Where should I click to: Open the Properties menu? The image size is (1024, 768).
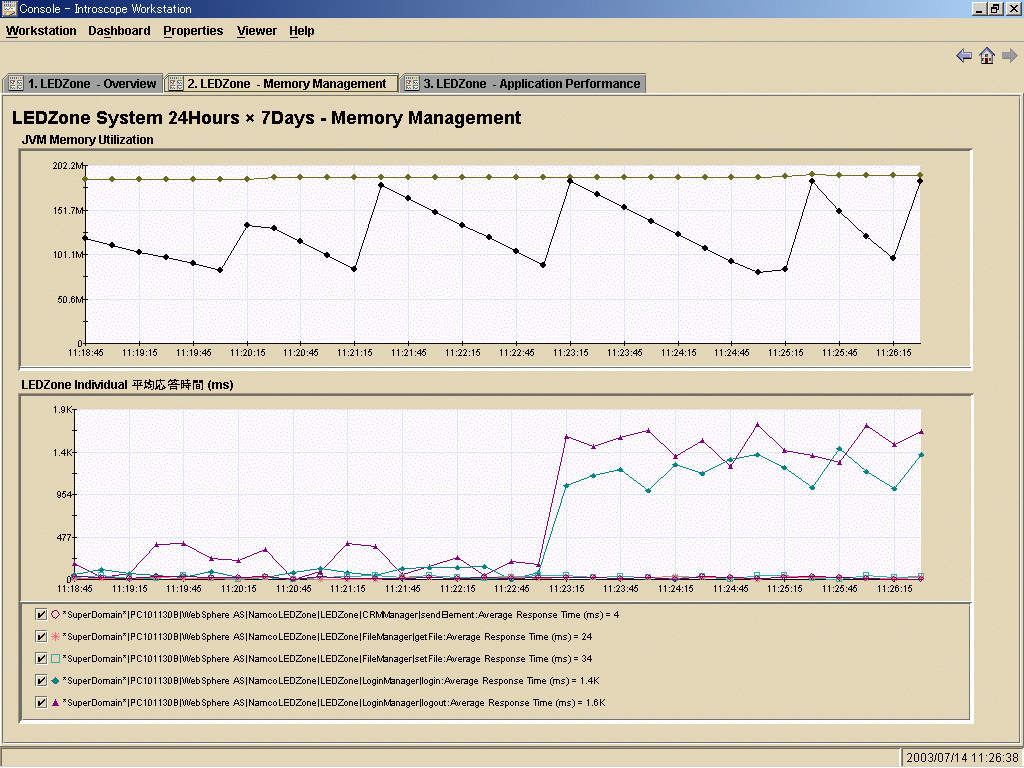(x=193, y=31)
